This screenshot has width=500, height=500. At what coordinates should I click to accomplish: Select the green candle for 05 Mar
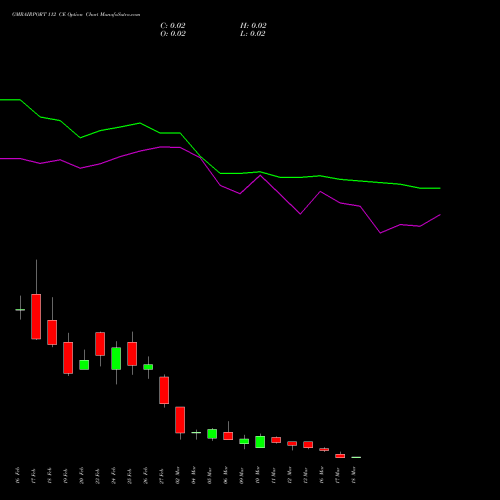[212, 434]
